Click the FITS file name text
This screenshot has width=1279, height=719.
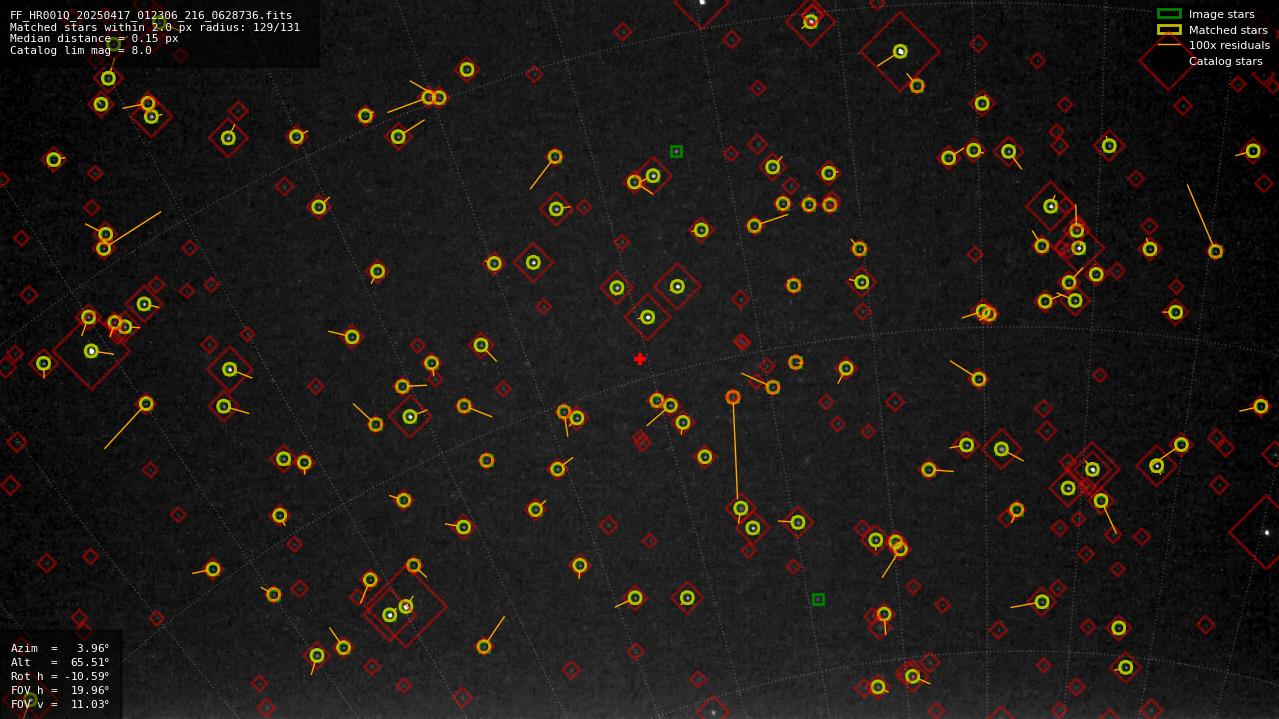point(151,16)
